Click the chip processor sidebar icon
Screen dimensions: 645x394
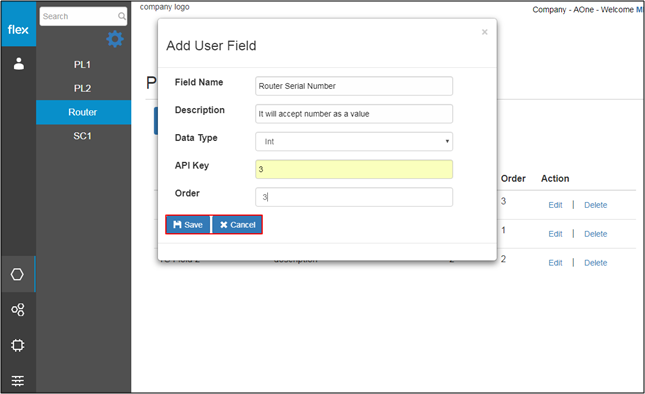tap(18, 345)
